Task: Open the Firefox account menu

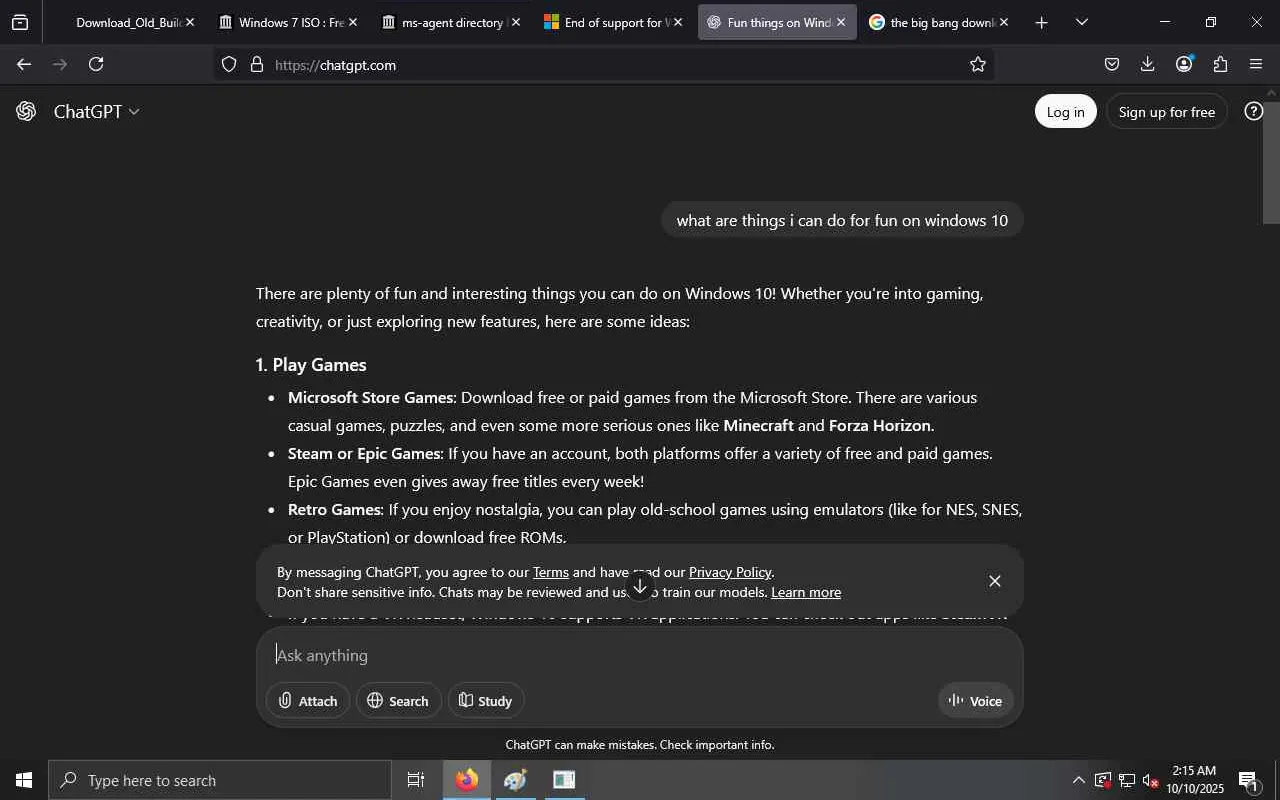Action: click(1184, 64)
